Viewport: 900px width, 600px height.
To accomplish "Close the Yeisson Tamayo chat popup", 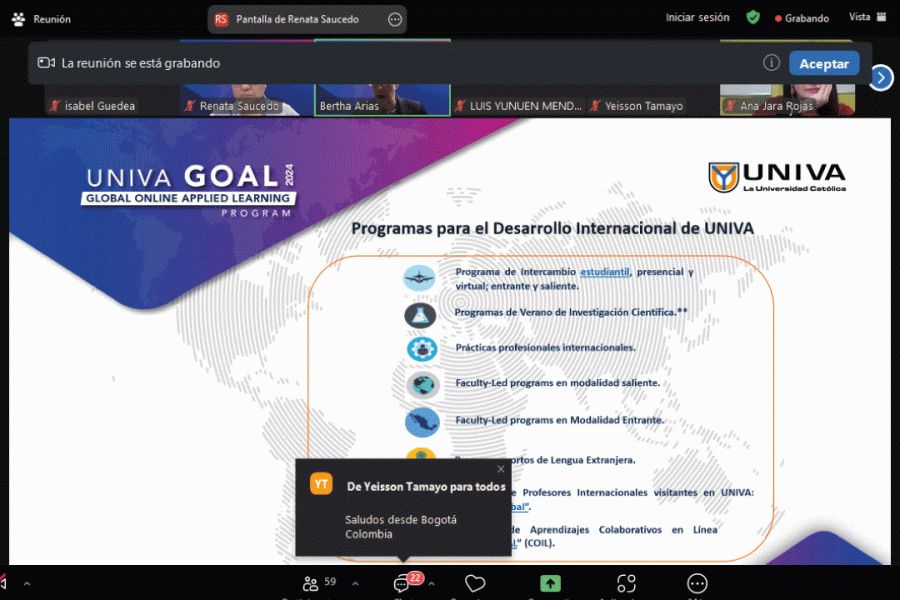I will click(x=501, y=469).
